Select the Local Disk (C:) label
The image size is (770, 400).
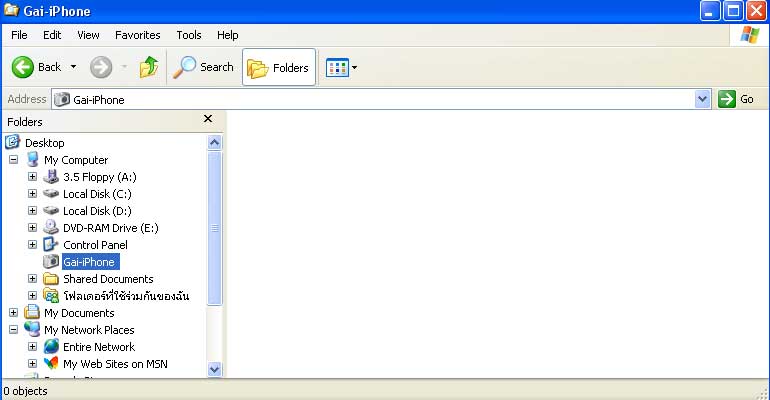point(97,194)
